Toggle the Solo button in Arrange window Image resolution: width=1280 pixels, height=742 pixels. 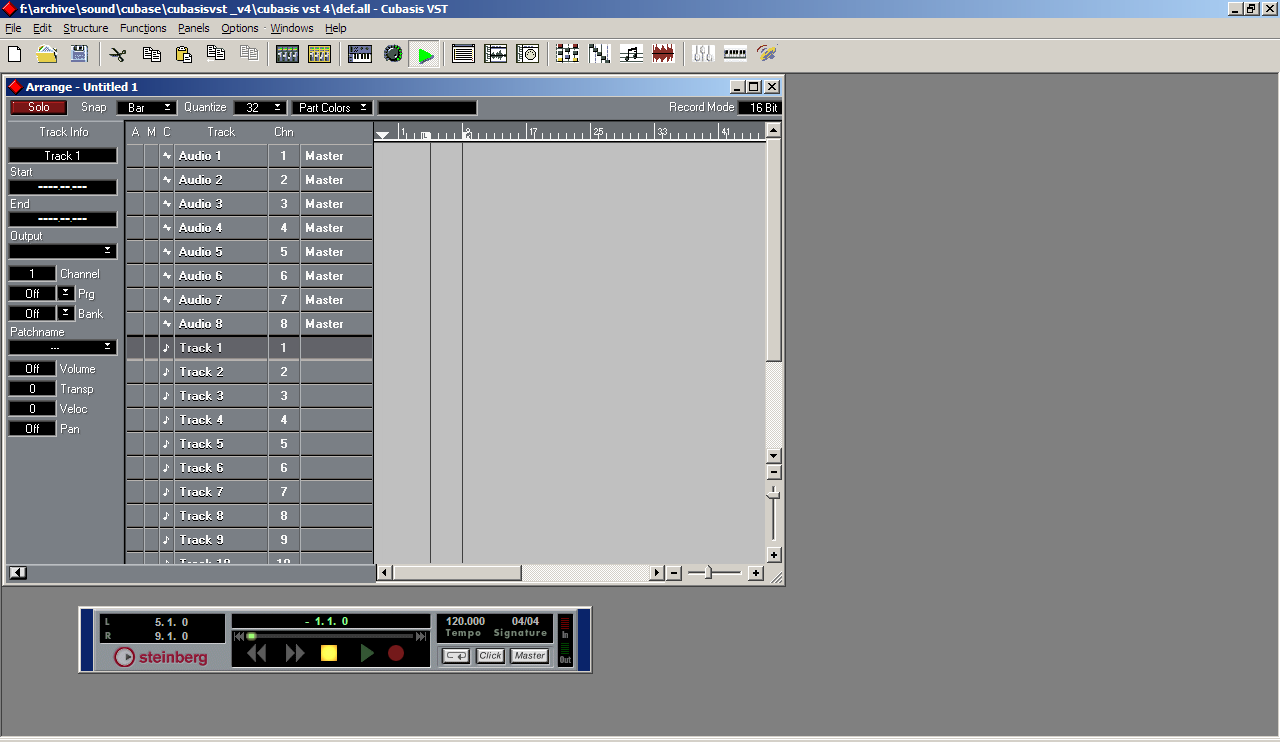[38, 107]
